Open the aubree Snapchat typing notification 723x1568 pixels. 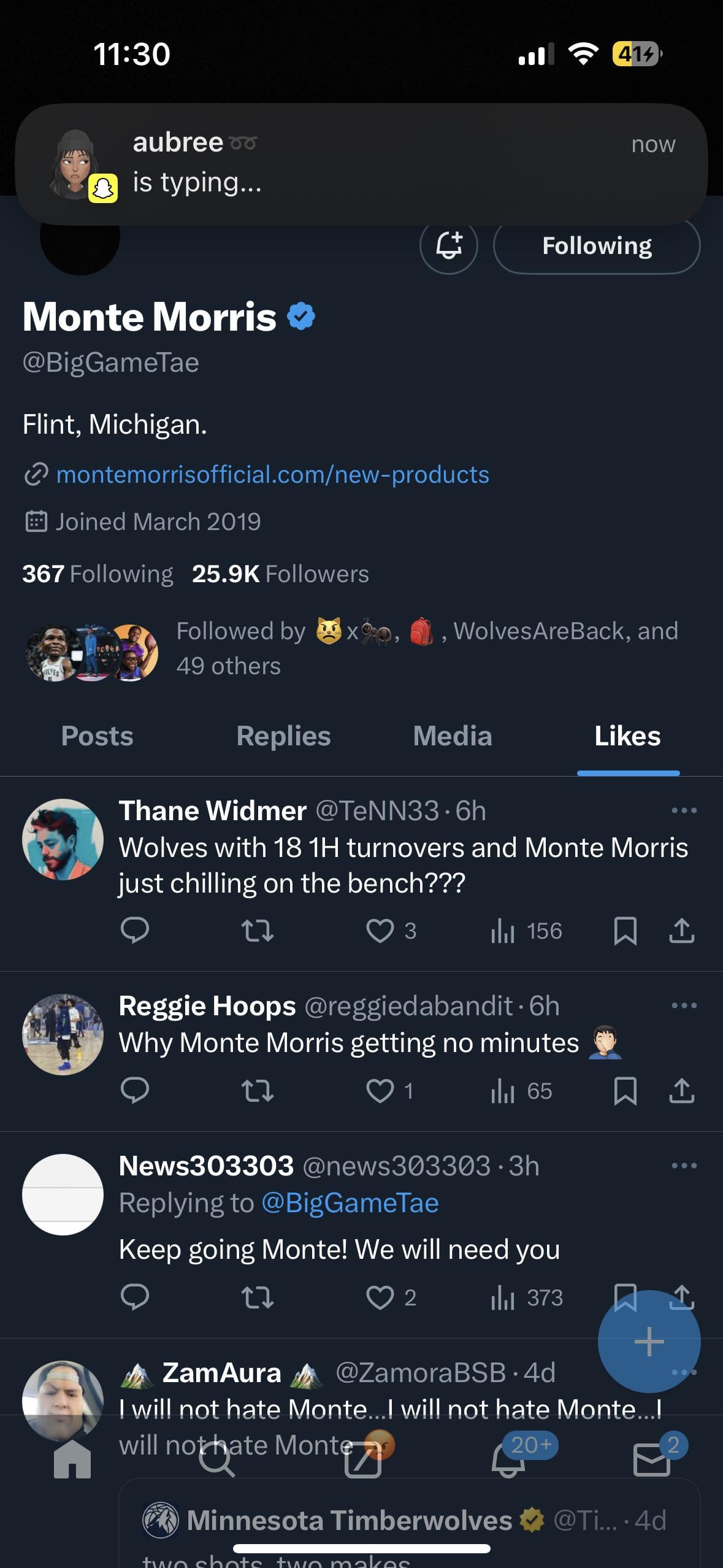[361, 163]
